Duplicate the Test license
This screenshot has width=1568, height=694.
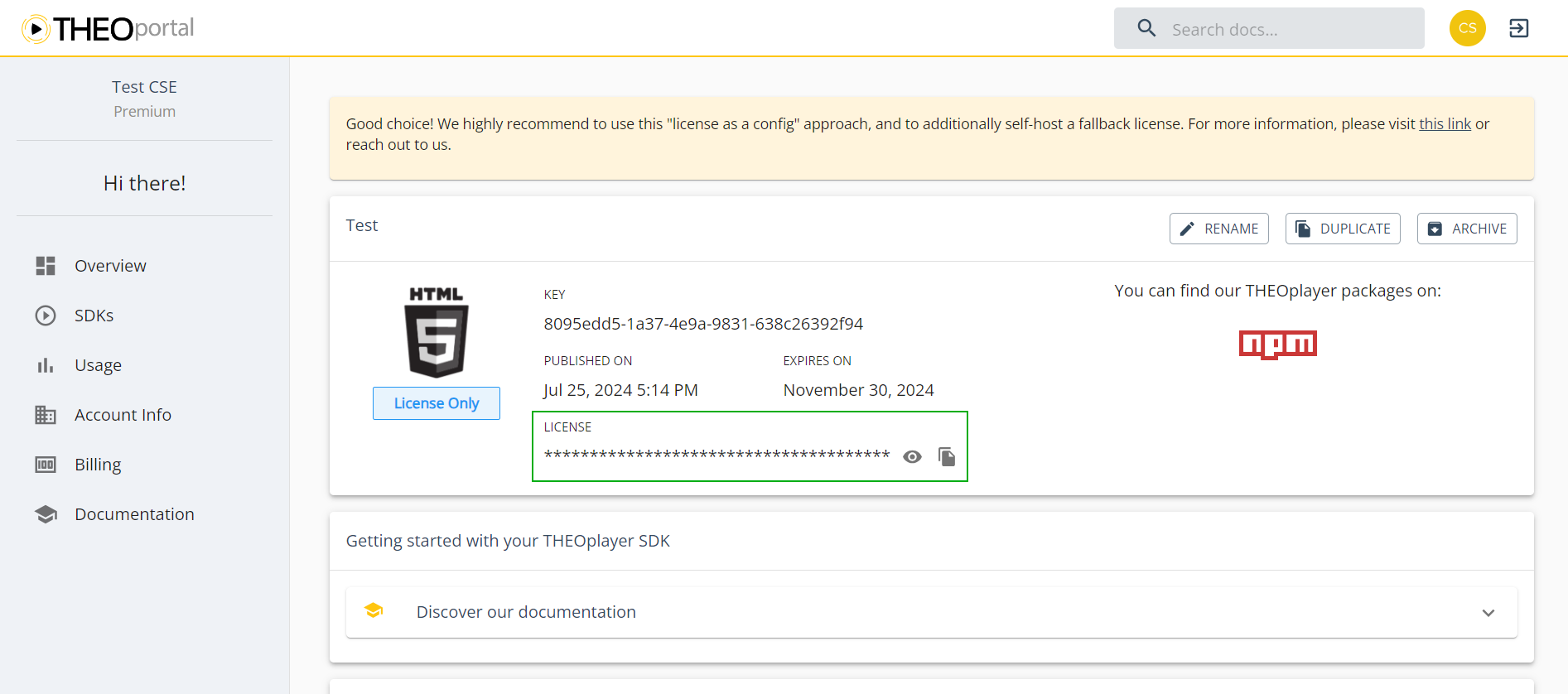(x=1342, y=229)
